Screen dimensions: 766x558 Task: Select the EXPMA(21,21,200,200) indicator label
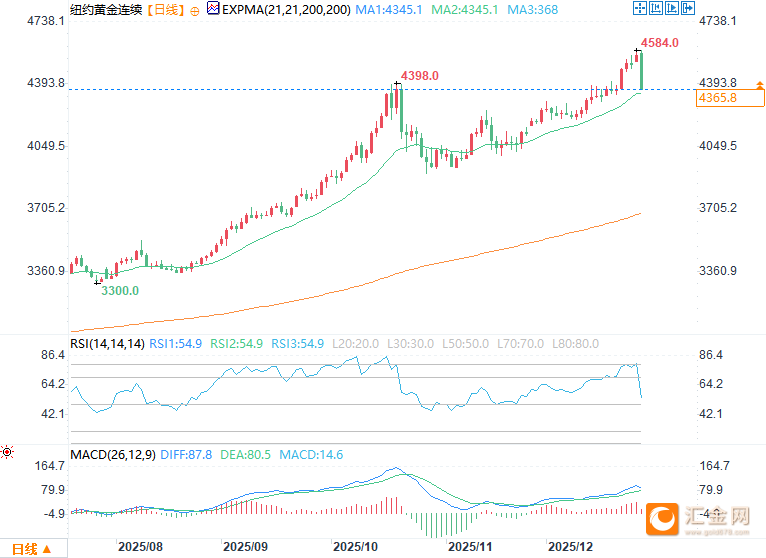tap(286, 9)
